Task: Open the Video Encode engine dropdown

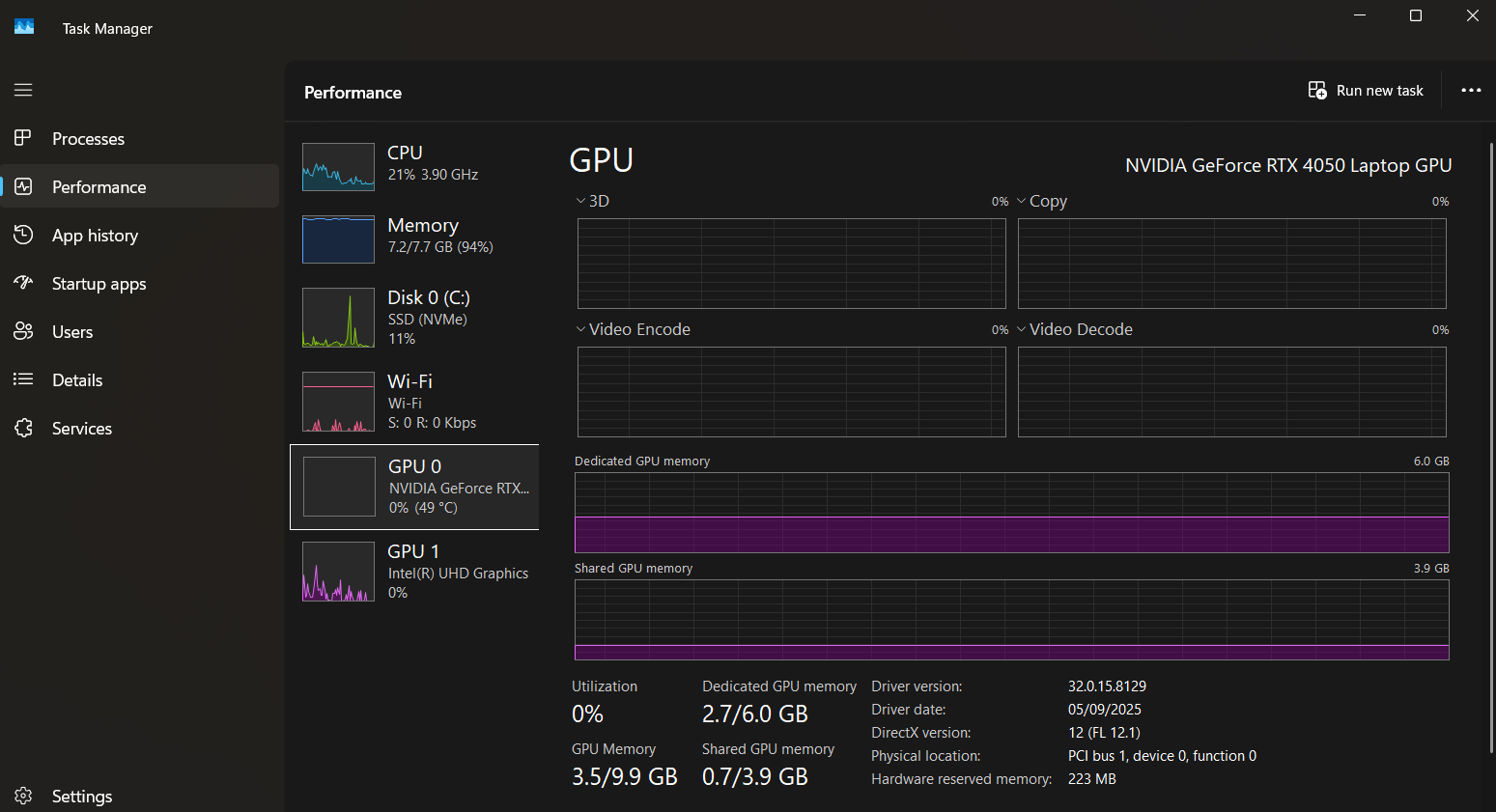Action: click(x=581, y=329)
